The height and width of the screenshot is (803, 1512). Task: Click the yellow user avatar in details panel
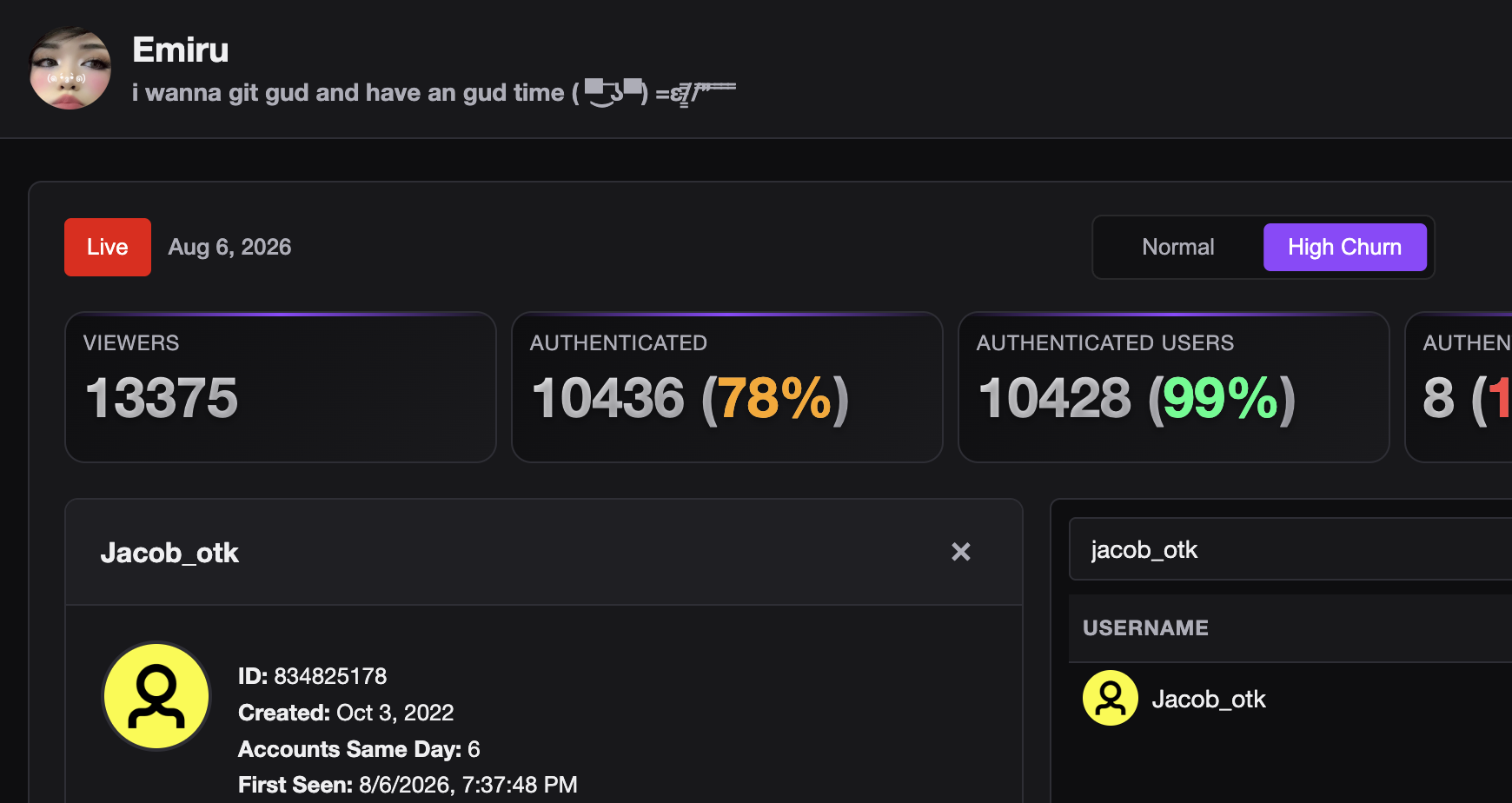click(x=156, y=696)
